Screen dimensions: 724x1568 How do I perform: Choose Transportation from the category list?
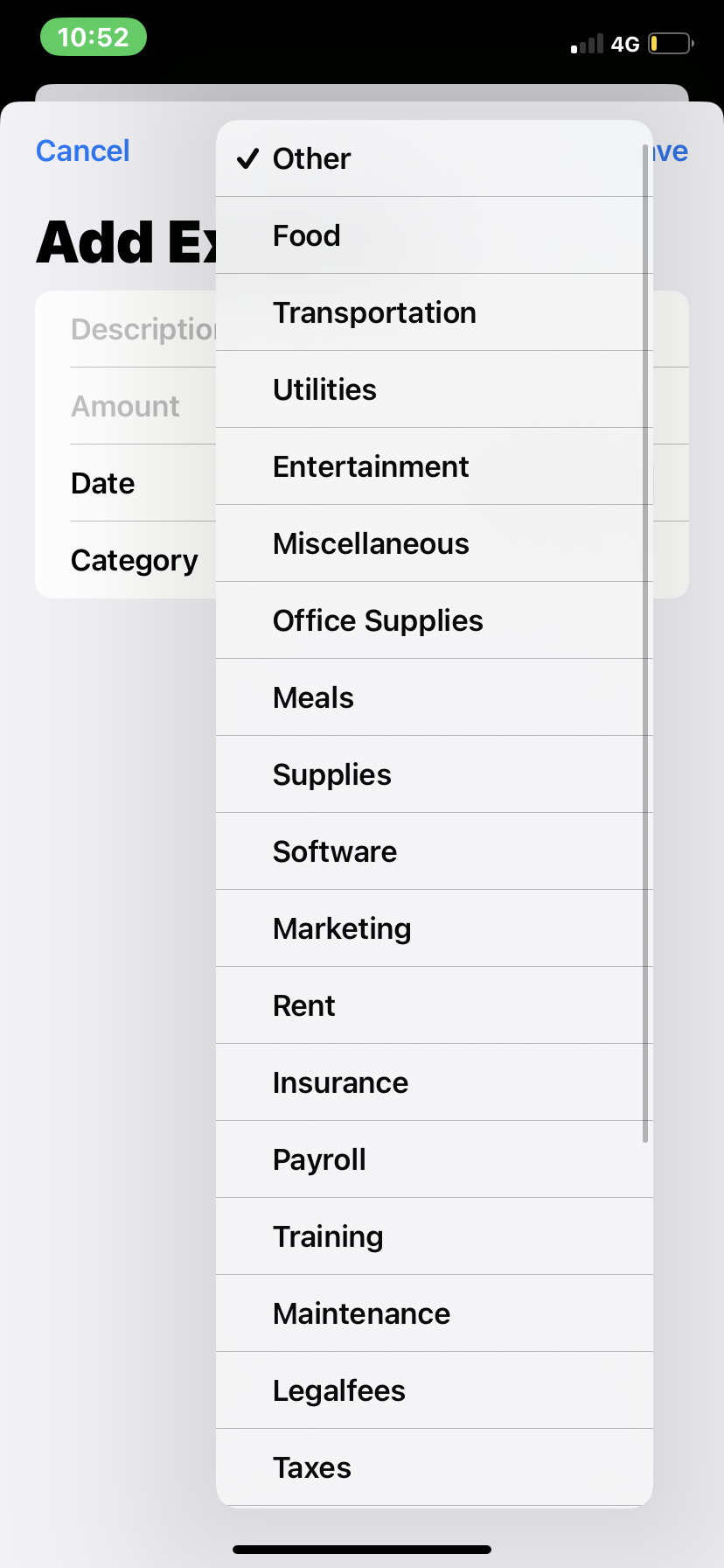point(434,312)
